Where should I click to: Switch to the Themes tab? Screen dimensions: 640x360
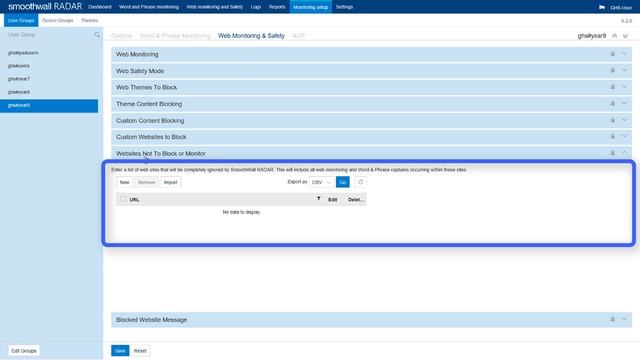(x=90, y=20)
